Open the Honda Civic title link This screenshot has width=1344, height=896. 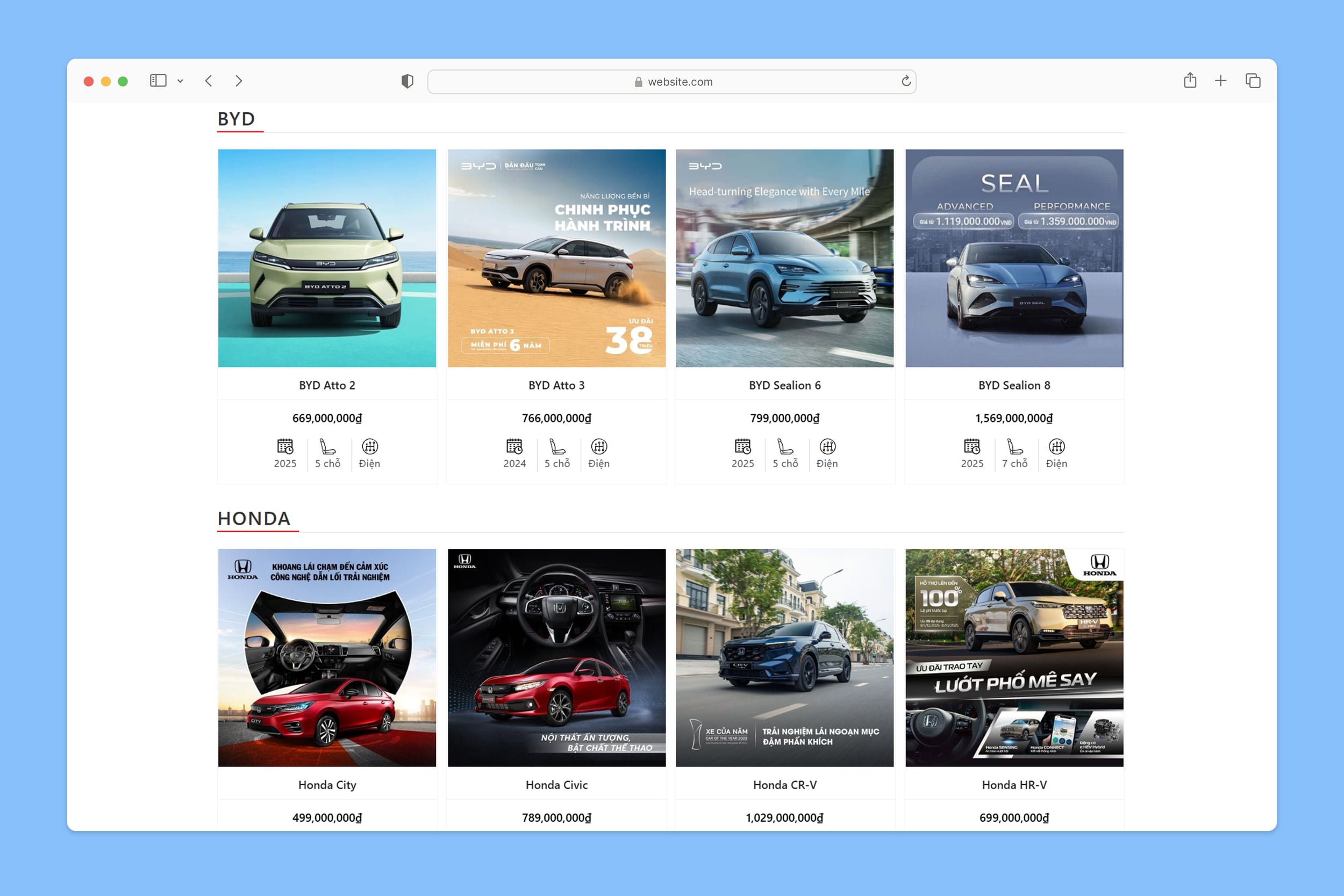pos(556,785)
